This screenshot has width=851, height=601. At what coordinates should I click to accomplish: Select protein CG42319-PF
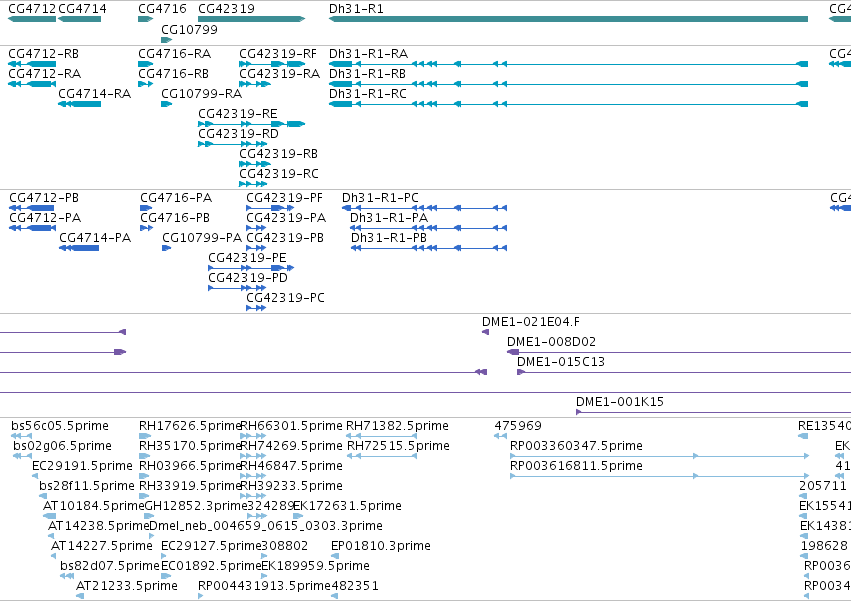[284, 198]
